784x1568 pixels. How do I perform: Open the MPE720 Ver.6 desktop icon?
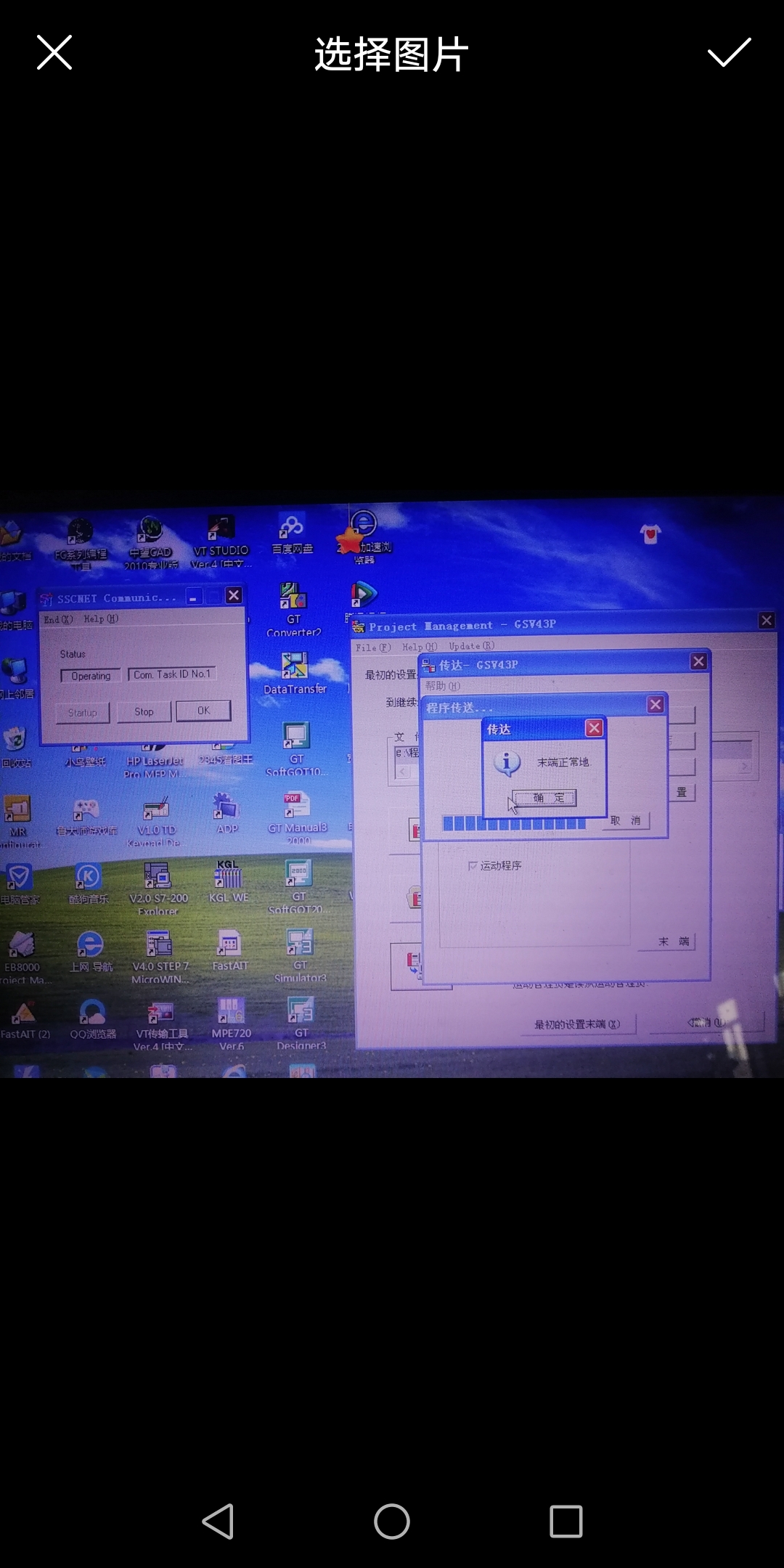[231, 1012]
